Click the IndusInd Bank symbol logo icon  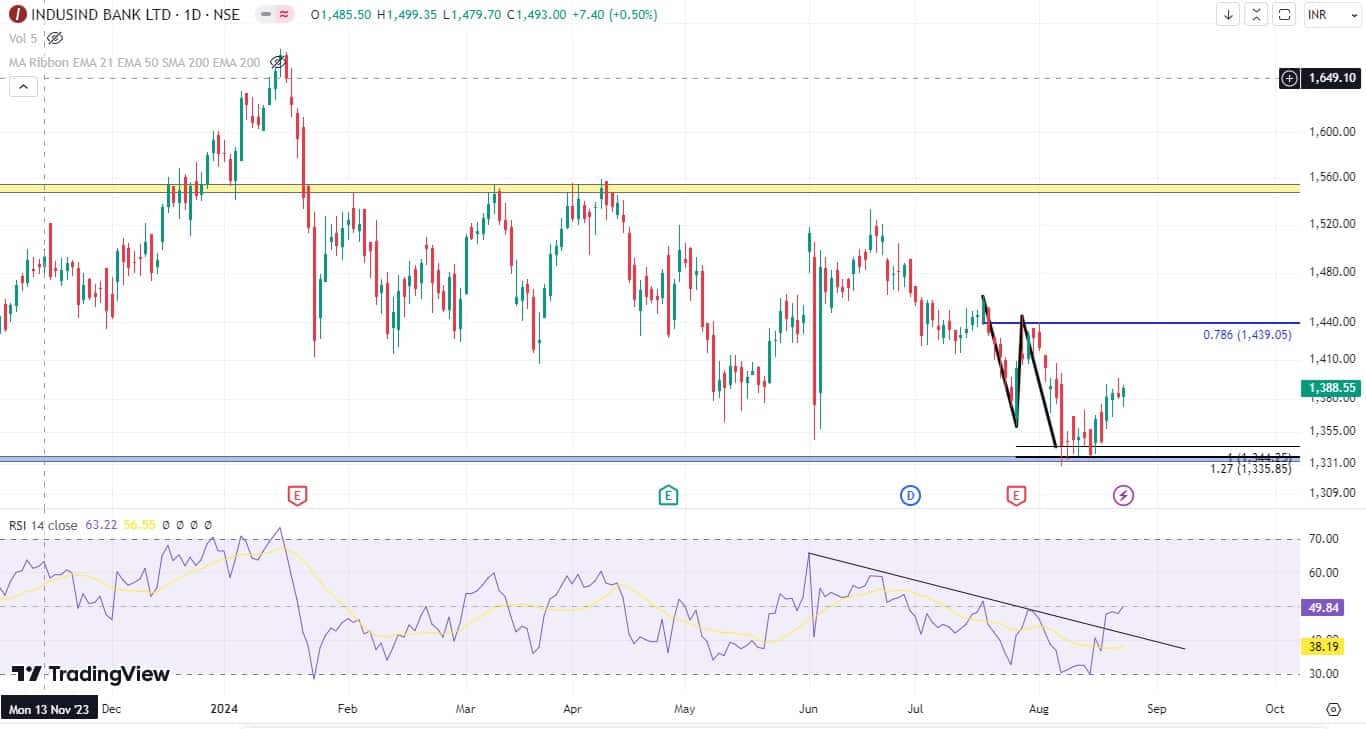pyautogui.click(x=17, y=15)
